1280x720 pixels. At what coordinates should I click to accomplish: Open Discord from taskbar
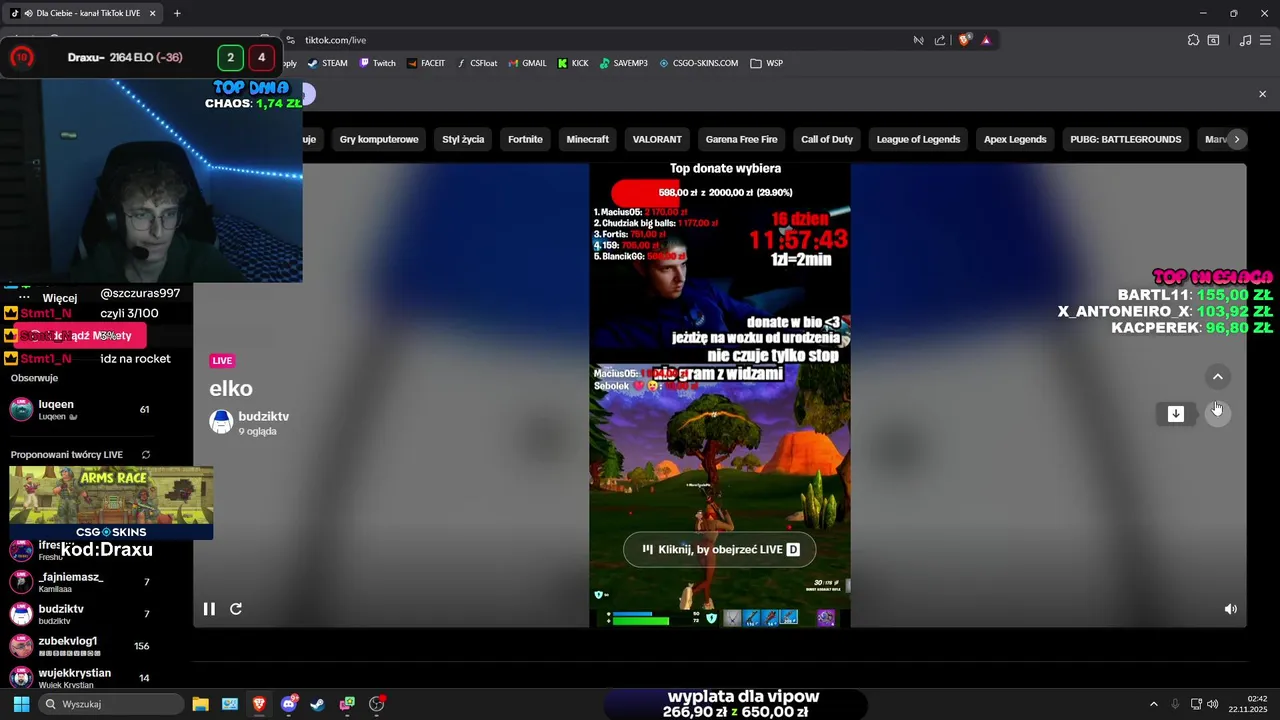click(289, 704)
